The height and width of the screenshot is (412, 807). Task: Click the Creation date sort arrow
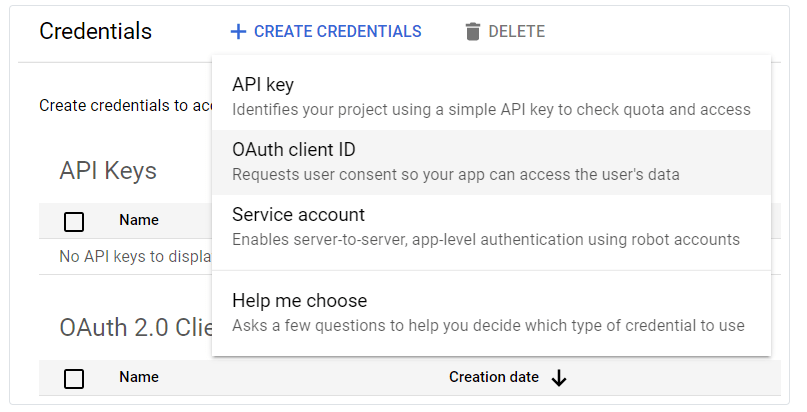tap(559, 378)
